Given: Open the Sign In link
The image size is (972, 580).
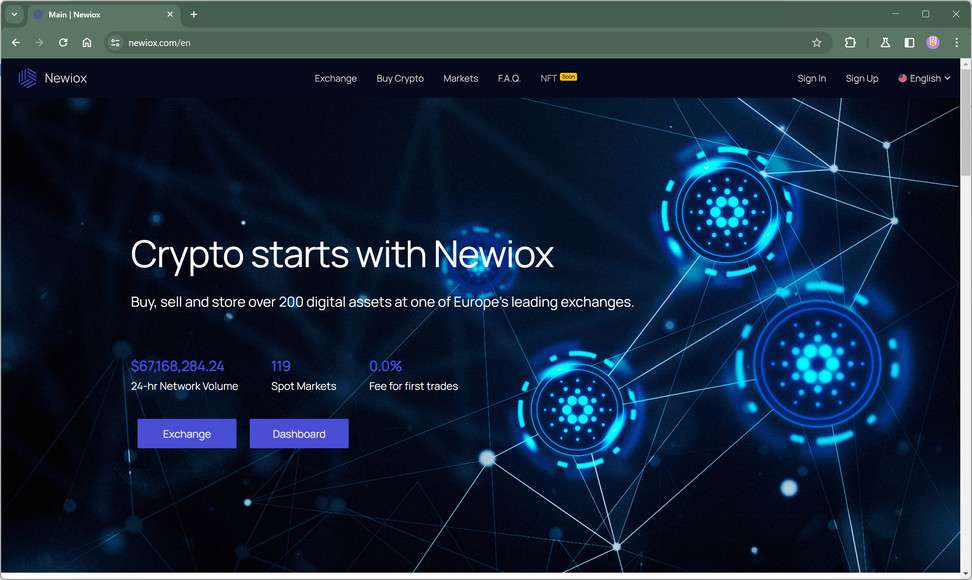Looking at the screenshot, I should coord(811,79).
